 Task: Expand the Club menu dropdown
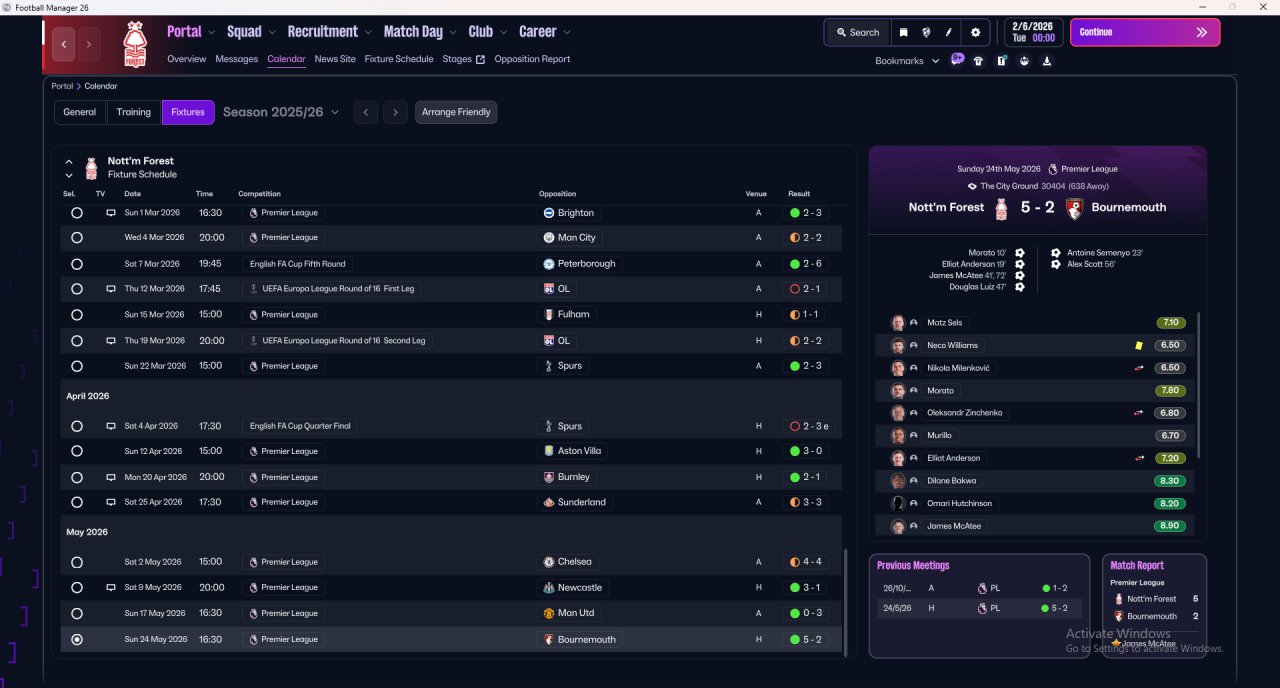coord(503,33)
